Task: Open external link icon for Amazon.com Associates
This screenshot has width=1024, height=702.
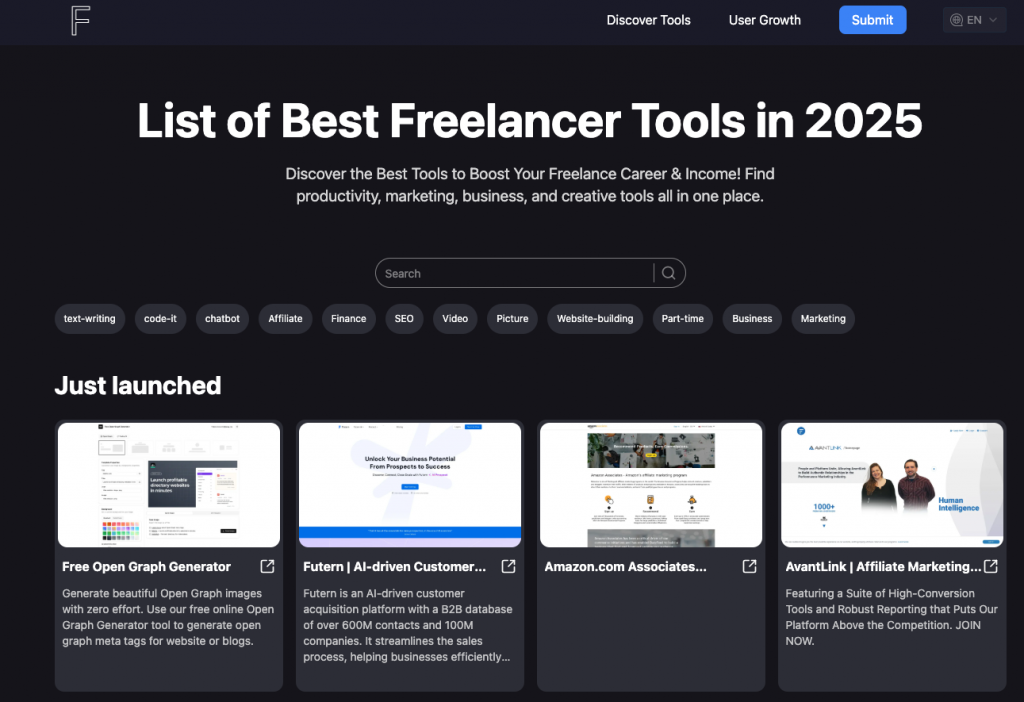Action: point(749,566)
